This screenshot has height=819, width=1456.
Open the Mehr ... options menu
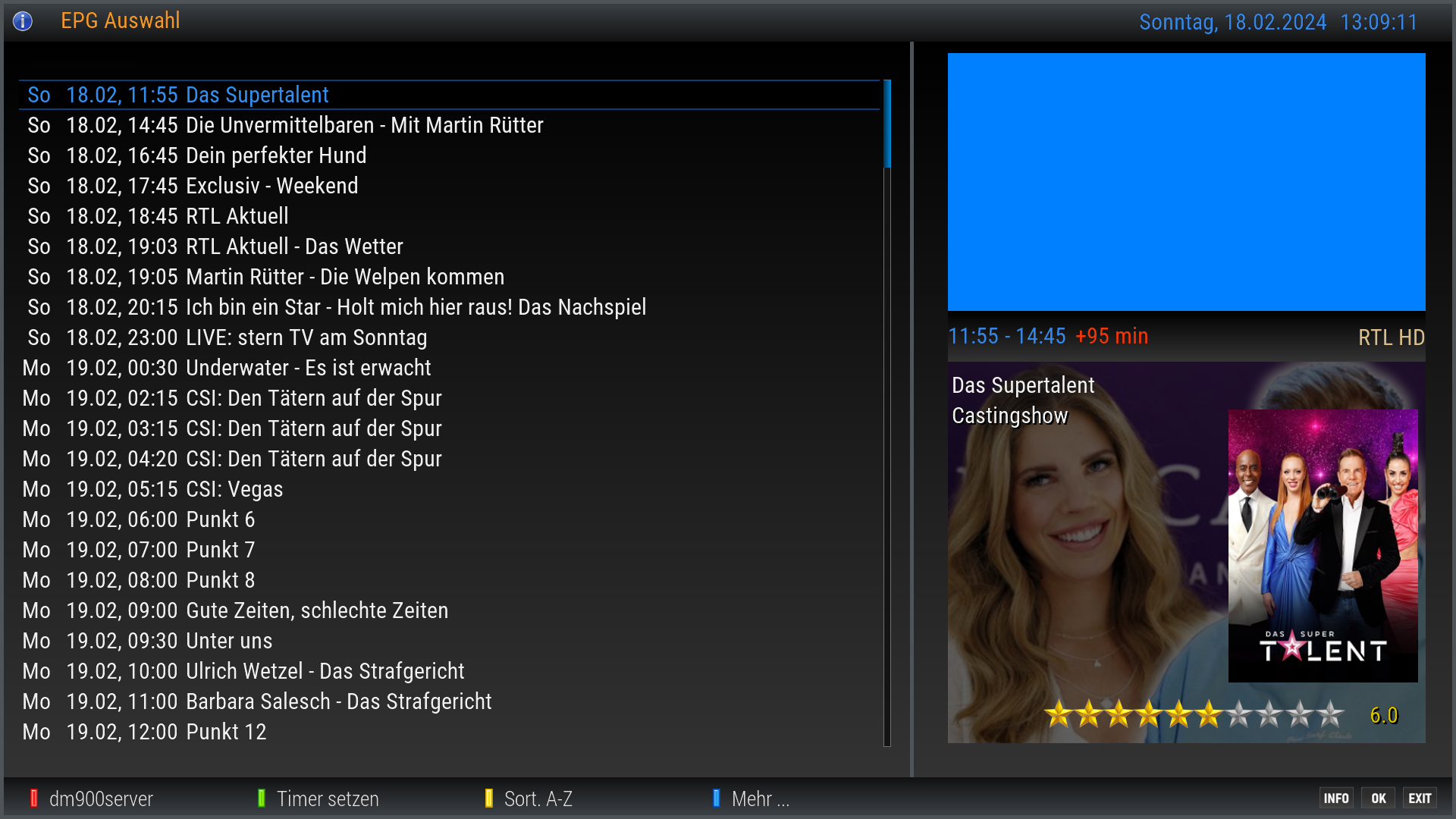760,799
